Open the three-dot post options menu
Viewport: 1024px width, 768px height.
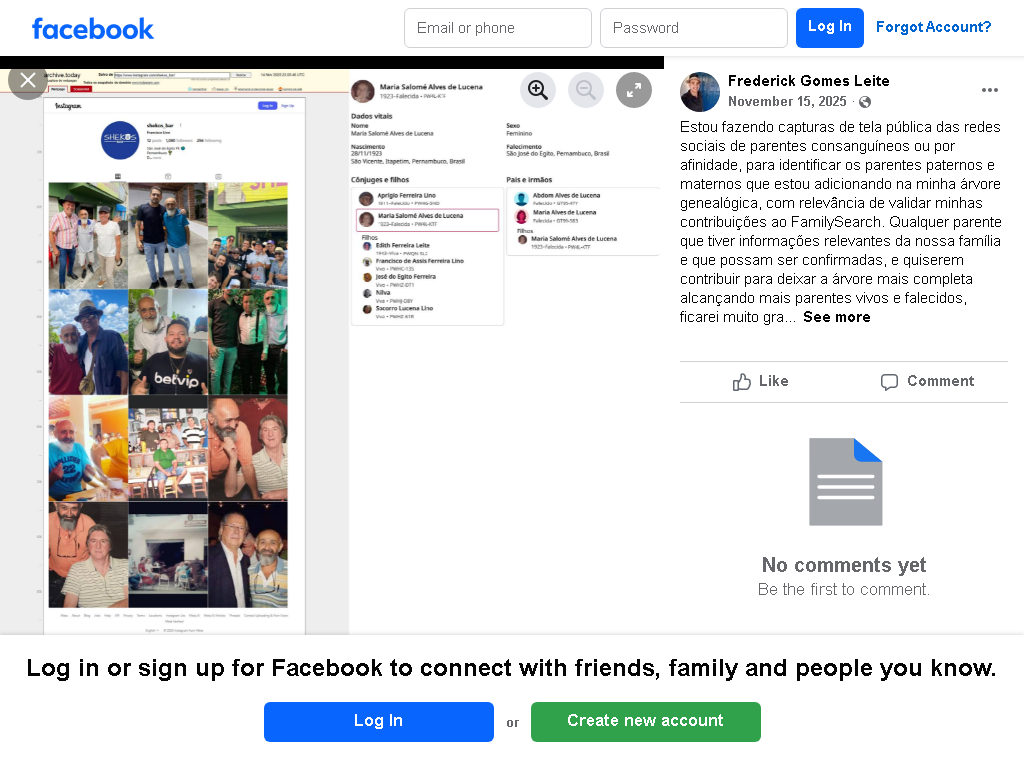989,90
